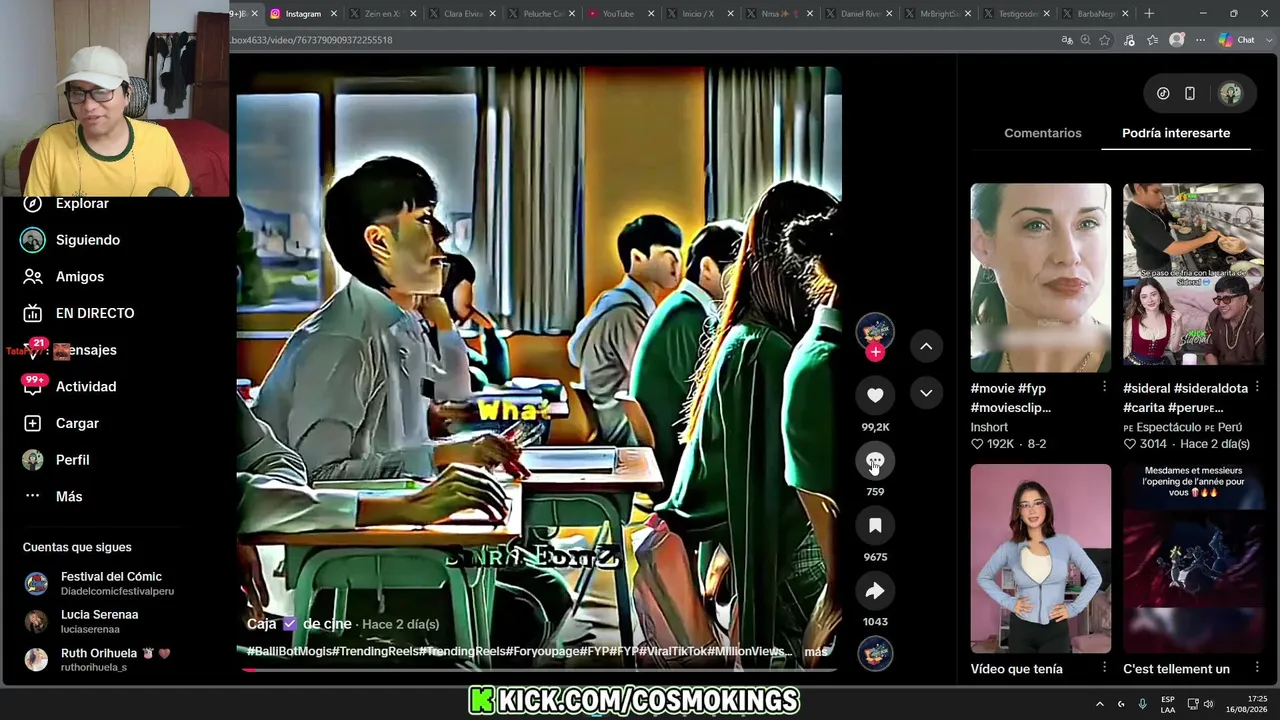Switch to the Inicio / X browser tab
The height and width of the screenshot is (720, 1280).
point(698,14)
